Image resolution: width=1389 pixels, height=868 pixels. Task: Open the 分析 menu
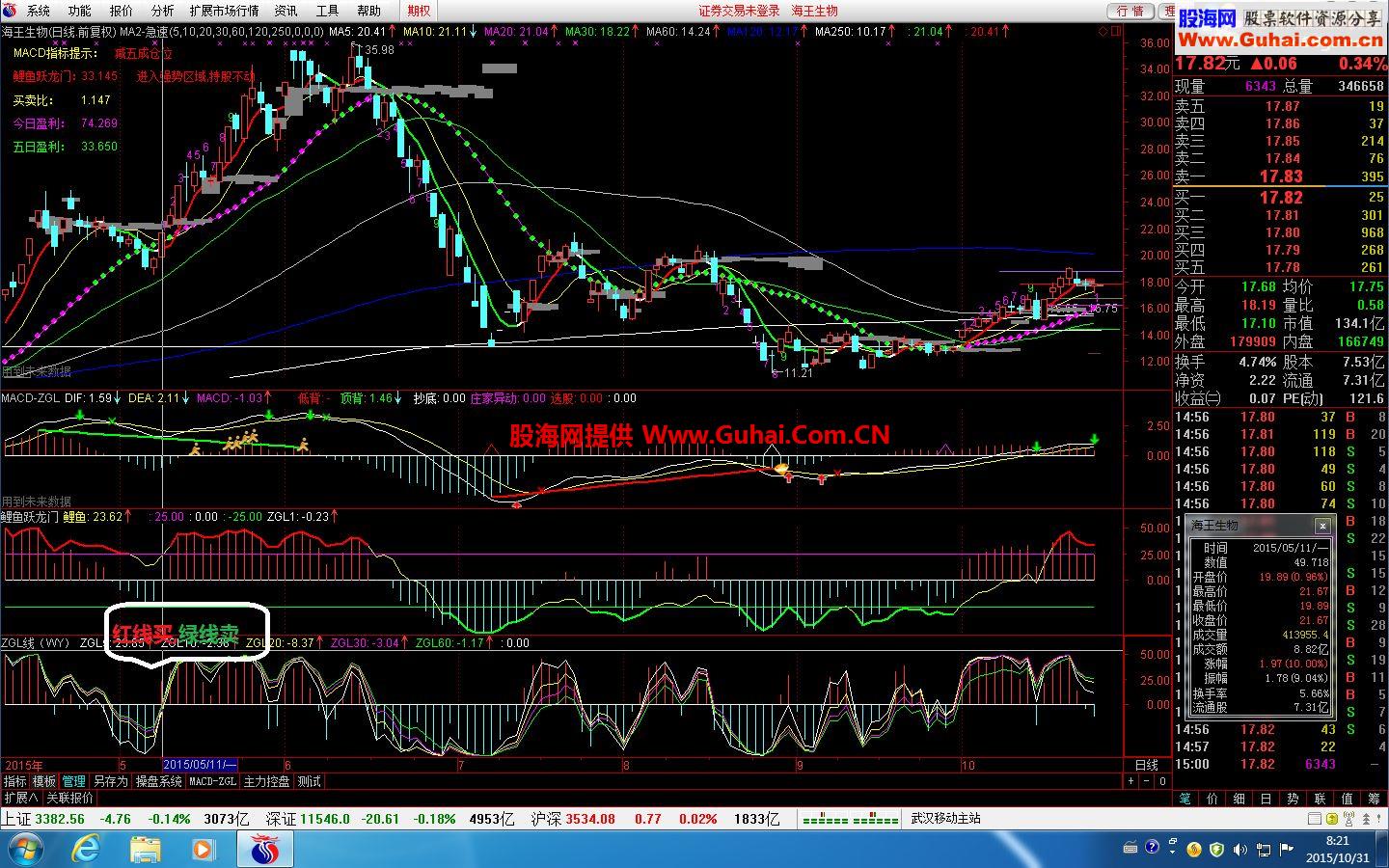(162, 11)
